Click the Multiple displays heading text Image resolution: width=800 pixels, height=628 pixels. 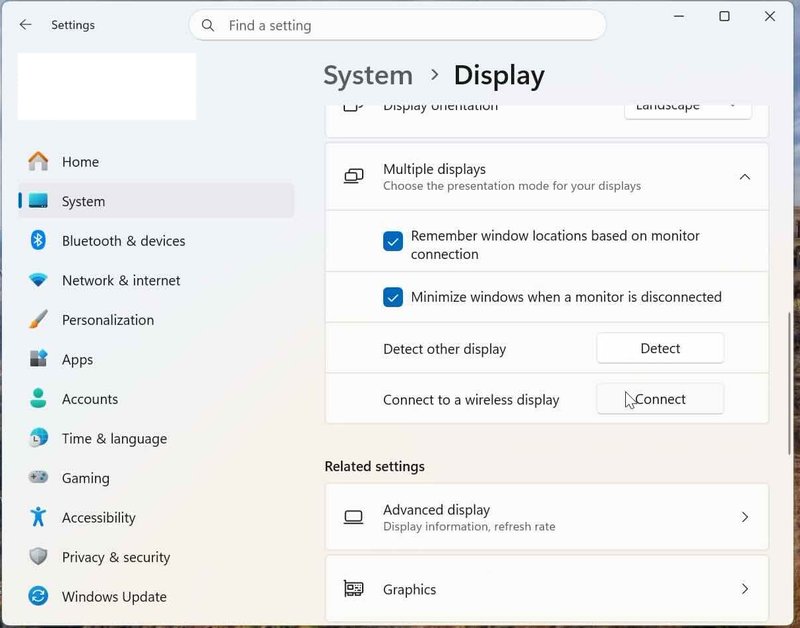pyautogui.click(x=434, y=169)
